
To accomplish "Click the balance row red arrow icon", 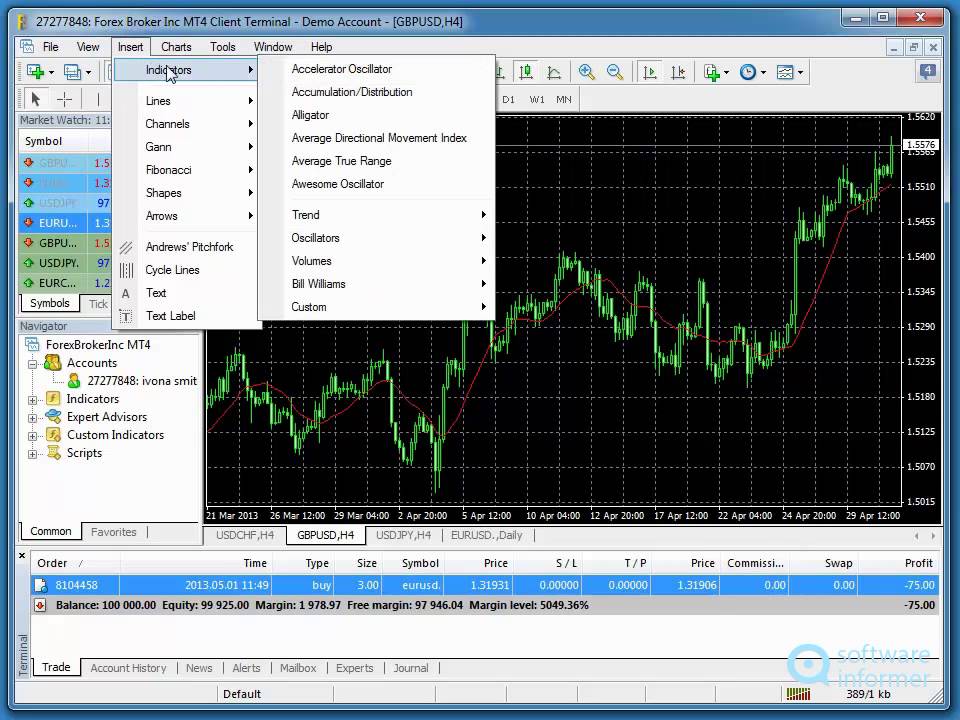I will click(x=40, y=606).
